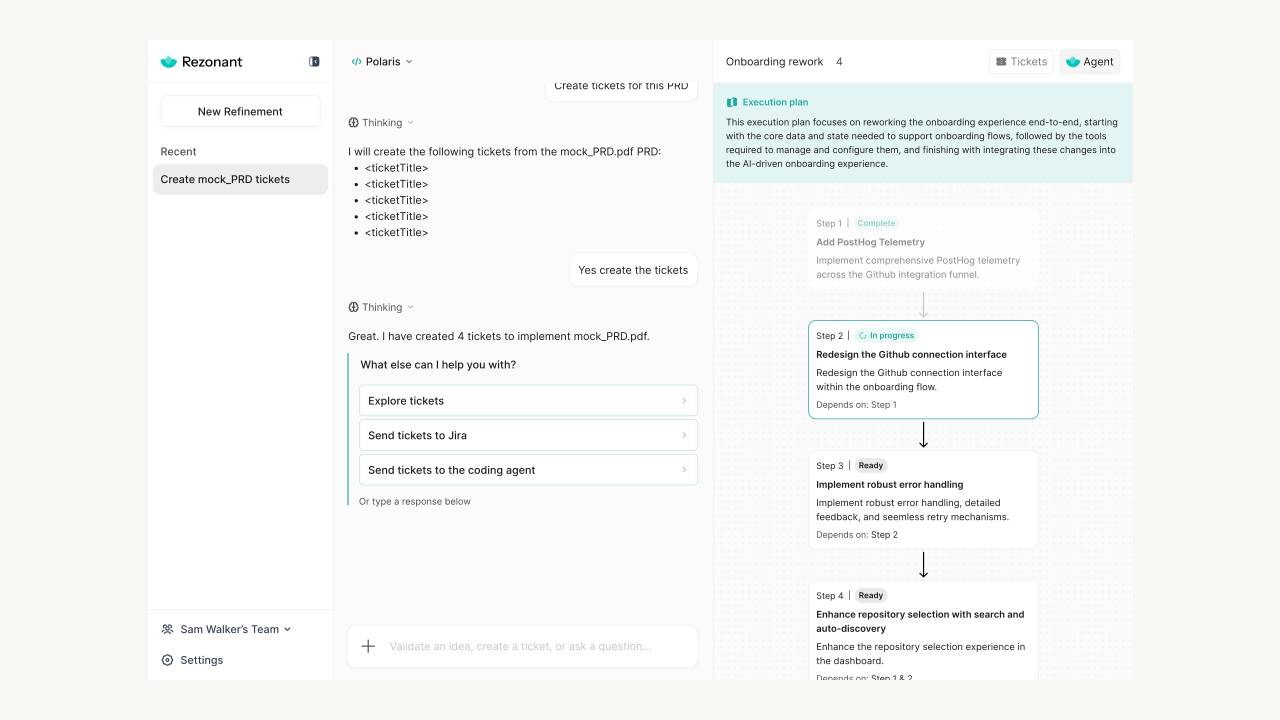
Task: Collapse sidebar with the panel toggle icon
Action: point(314,62)
